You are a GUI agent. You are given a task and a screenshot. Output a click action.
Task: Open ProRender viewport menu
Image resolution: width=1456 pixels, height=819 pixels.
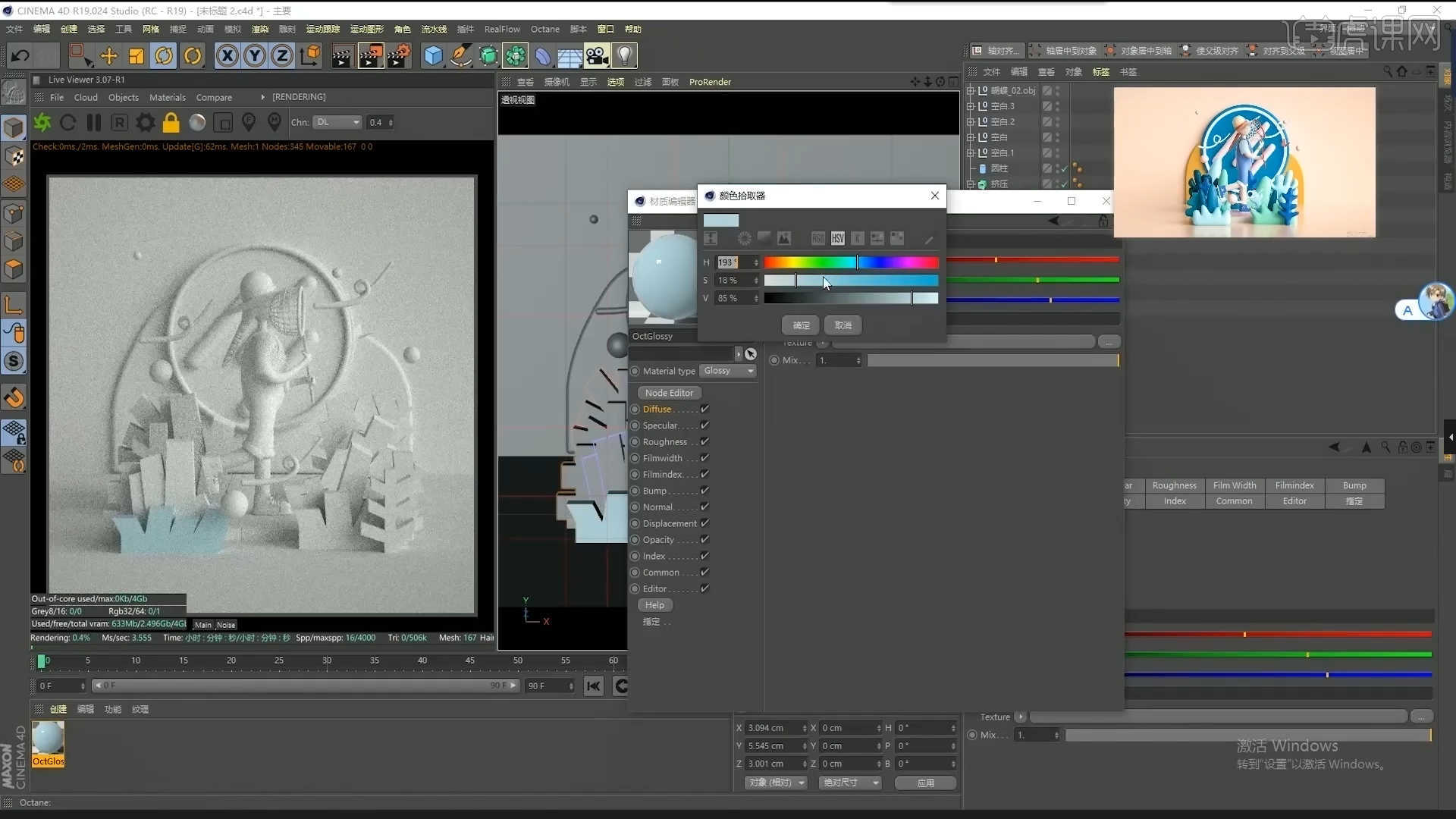click(710, 82)
